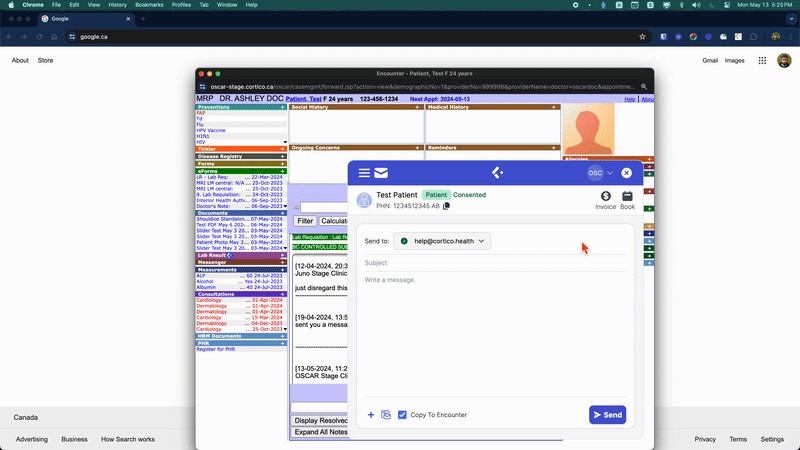Add Ongoing Concerns entry with plus
This screenshot has width=800, height=450.
coord(417,147)
